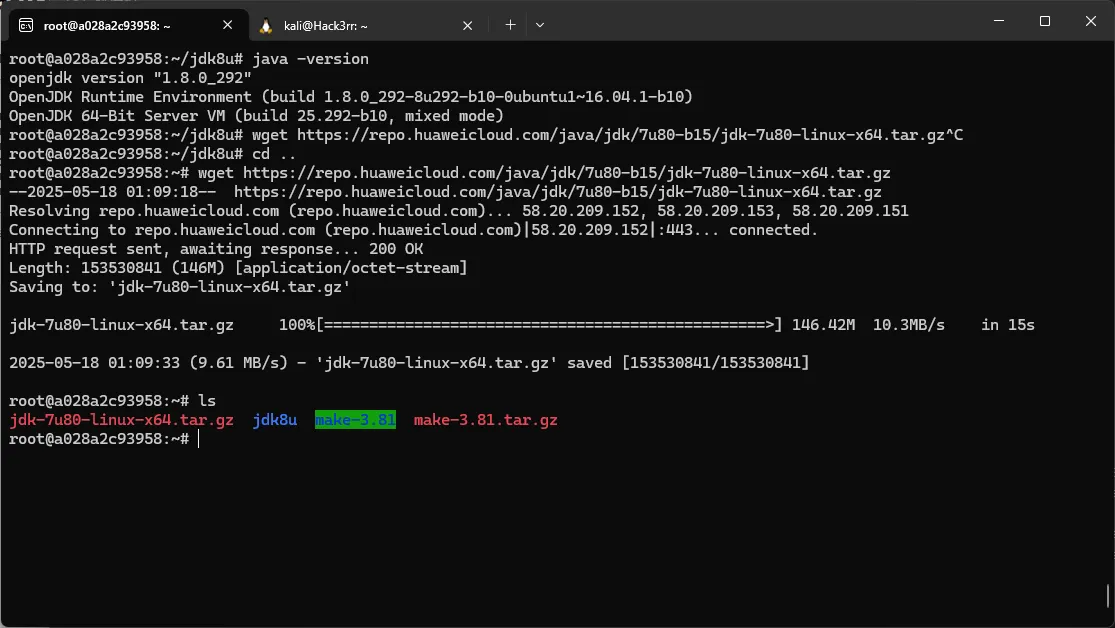This screenshot has height=628, width=1115.
Task: Click the wget 100% download progress bar
Action: [x=548, y=325]
